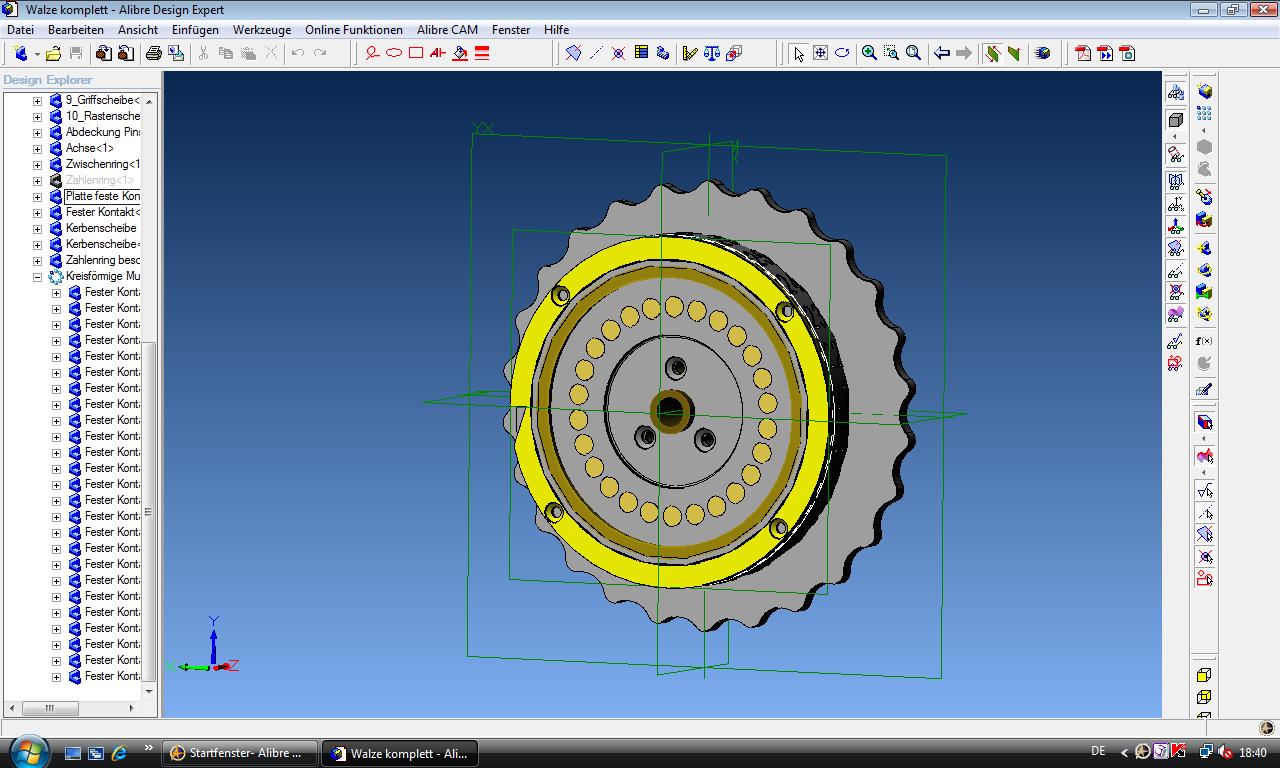Click the printer icon to print
1280x768 pixels.
[153, 53]
